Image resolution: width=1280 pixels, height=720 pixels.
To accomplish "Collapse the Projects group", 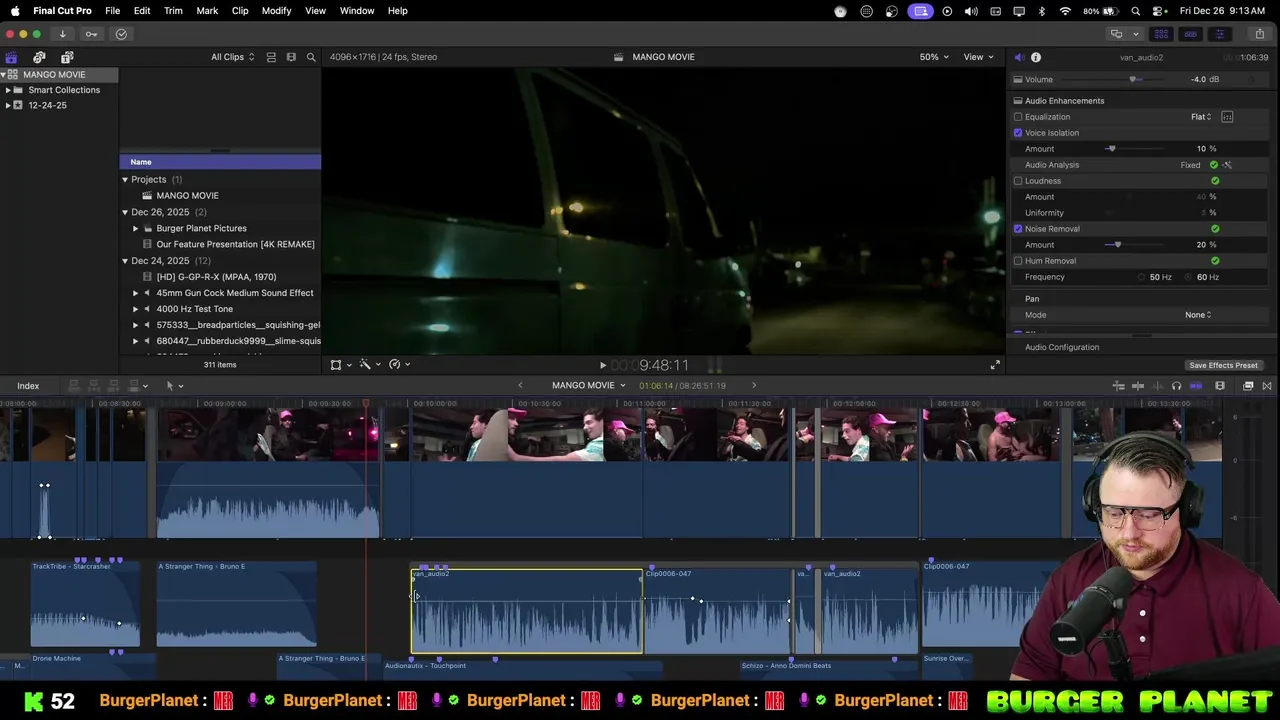I will coord(125,180).
